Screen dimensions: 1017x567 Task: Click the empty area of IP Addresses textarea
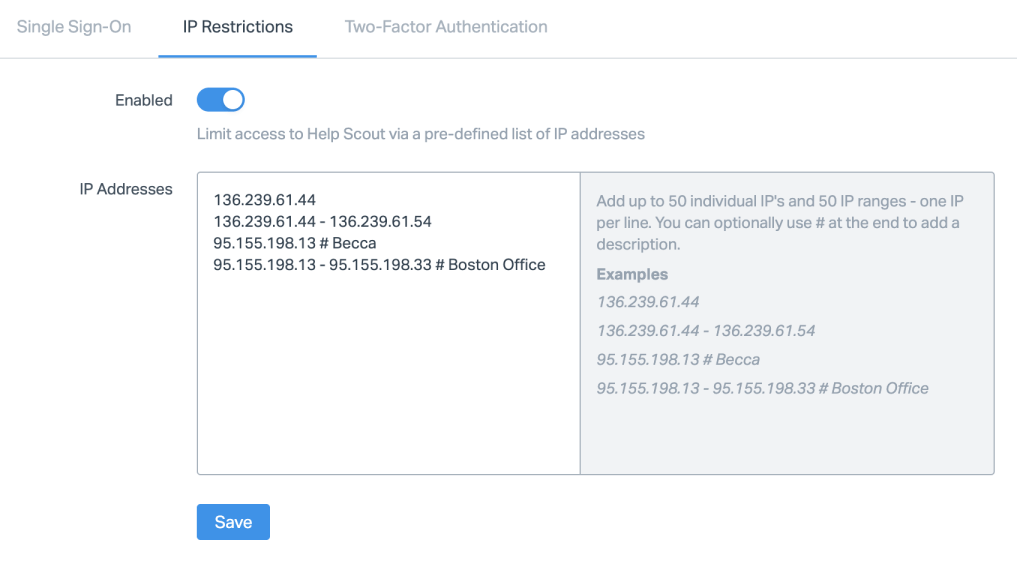[x=388, y=380]
